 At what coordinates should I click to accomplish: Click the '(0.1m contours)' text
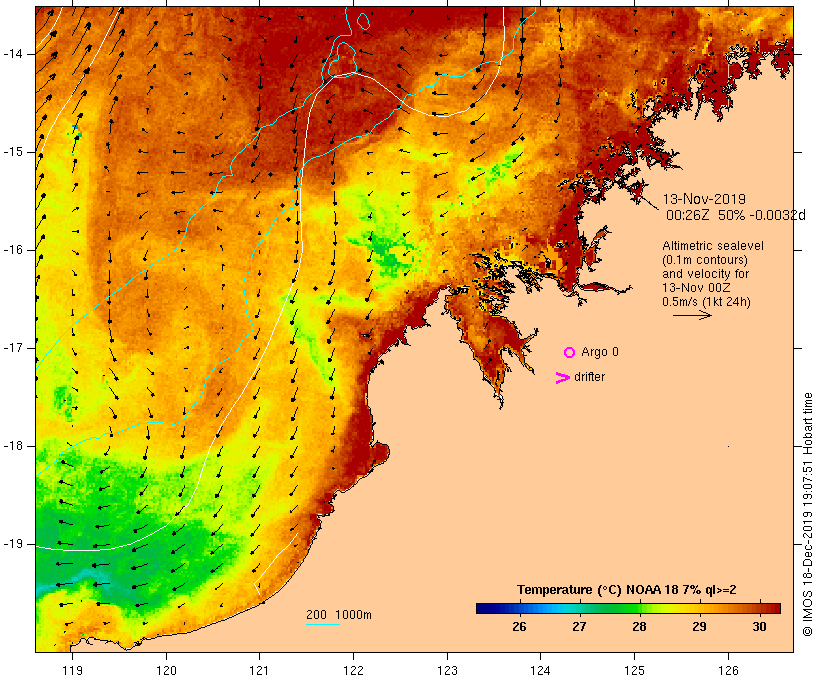pos(705,260)
